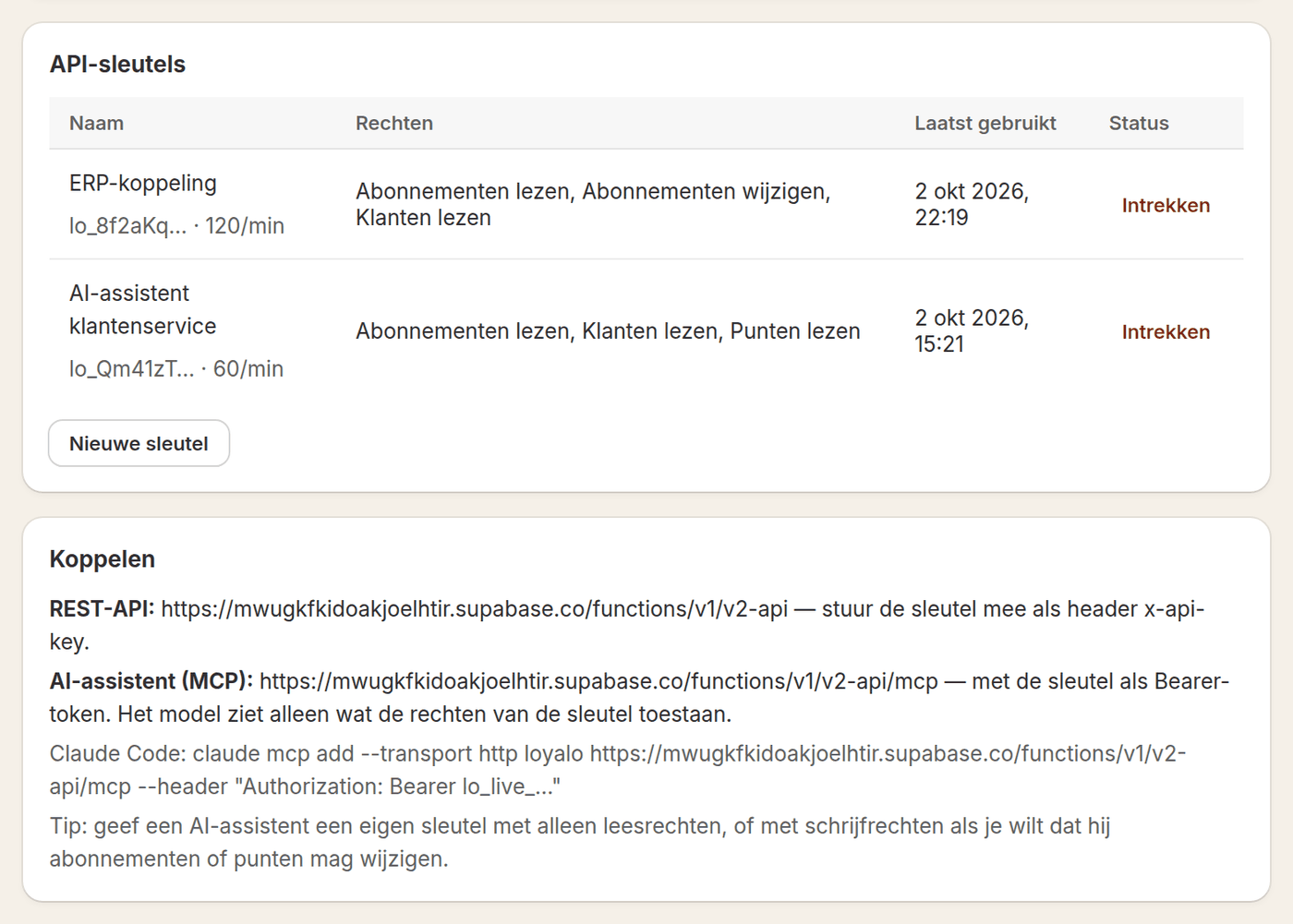
Task: Click the Status column header
Action: point(1139,123)
